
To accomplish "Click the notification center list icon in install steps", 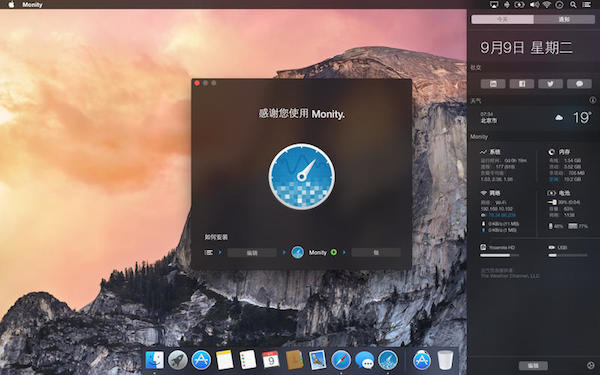I will (209, 252).
